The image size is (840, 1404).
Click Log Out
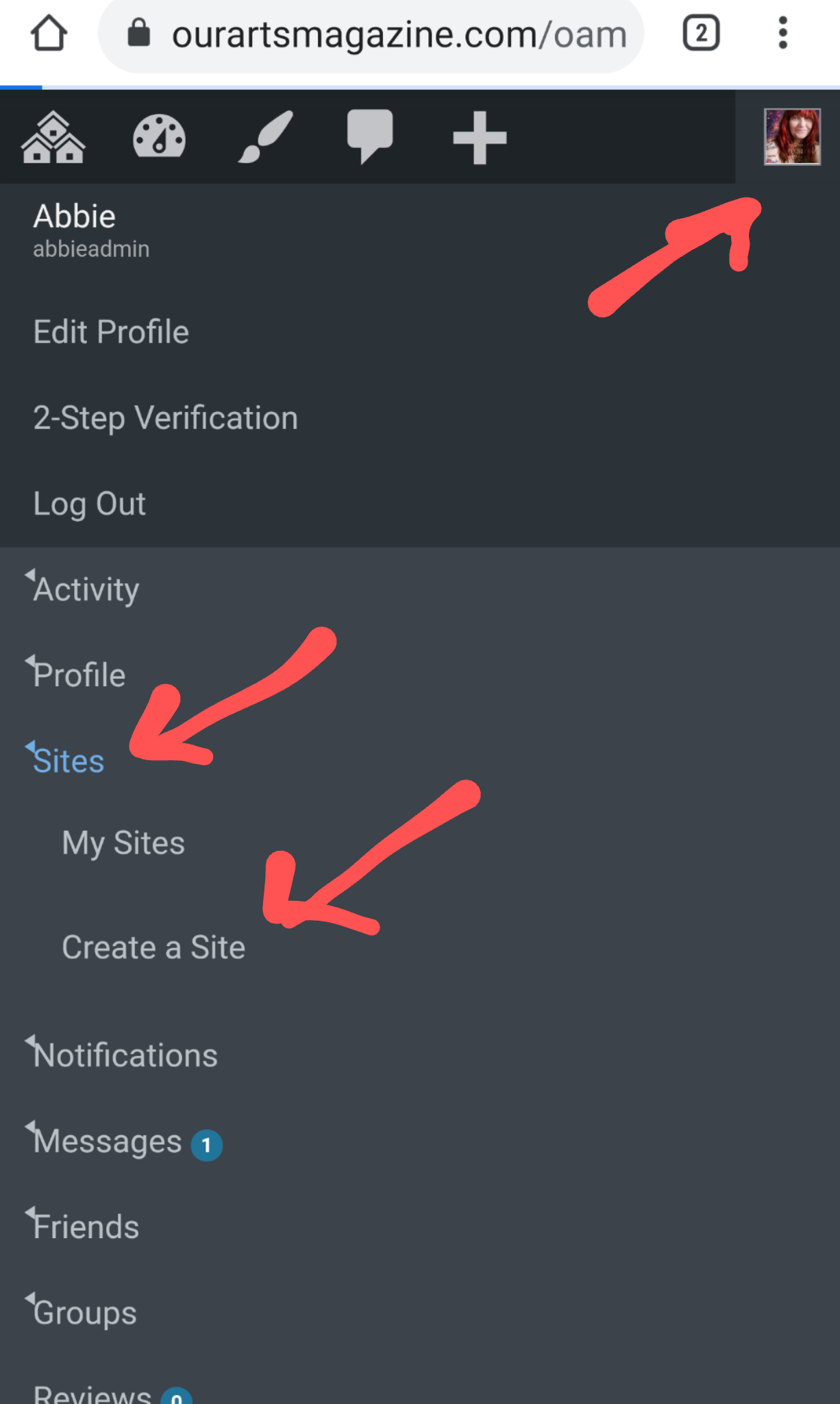point(90,505)
